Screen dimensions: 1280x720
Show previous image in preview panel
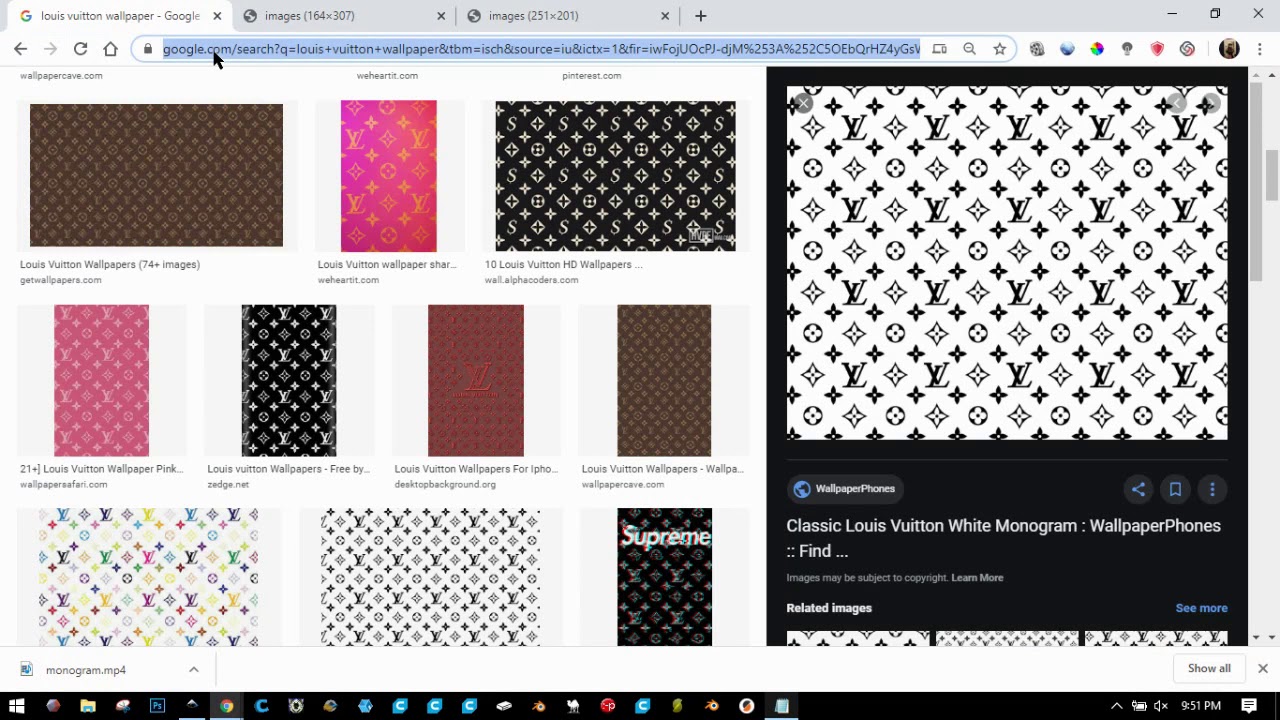(x=1177, y=103)
